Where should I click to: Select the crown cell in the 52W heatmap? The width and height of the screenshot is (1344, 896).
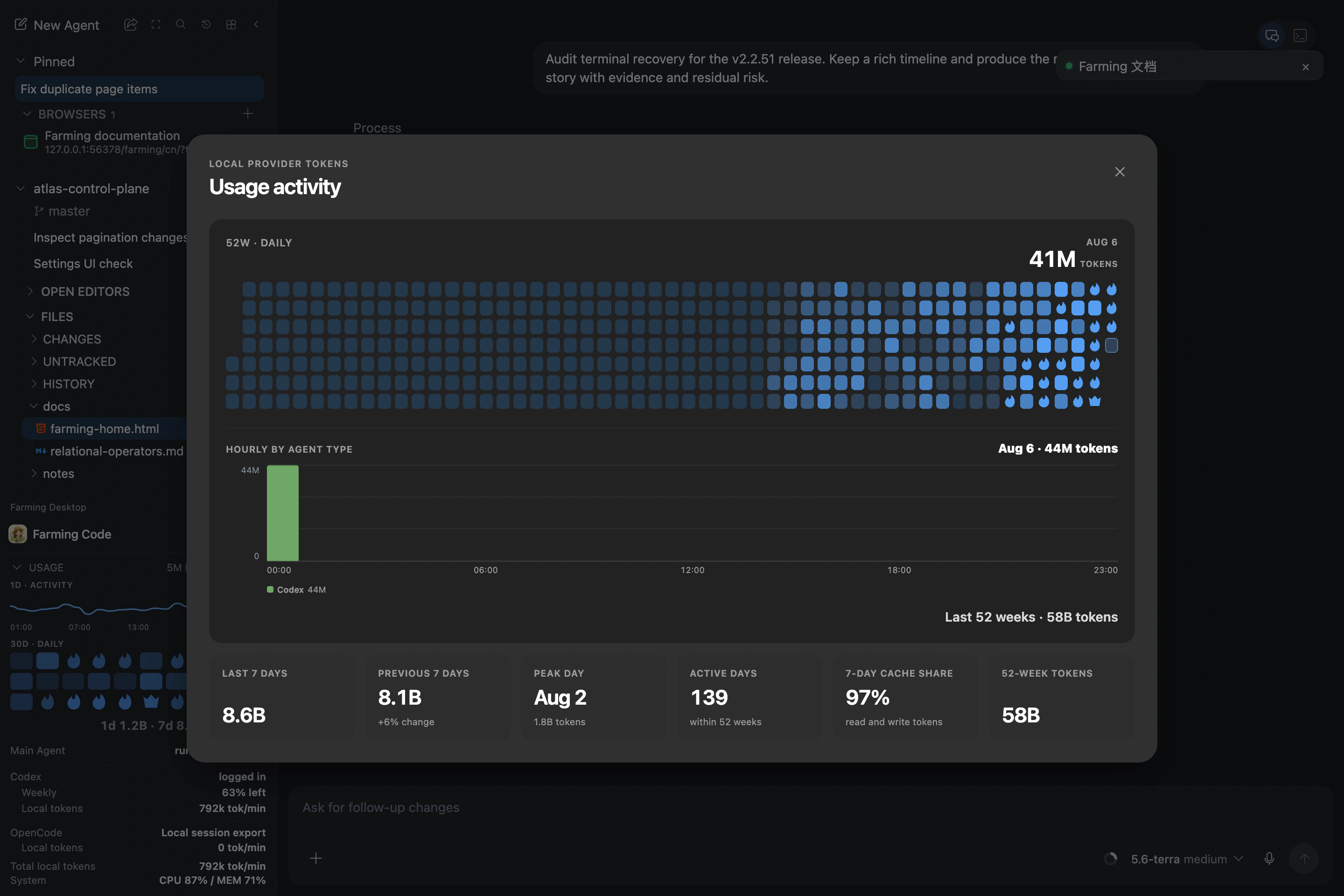(x=1095, y=401)
